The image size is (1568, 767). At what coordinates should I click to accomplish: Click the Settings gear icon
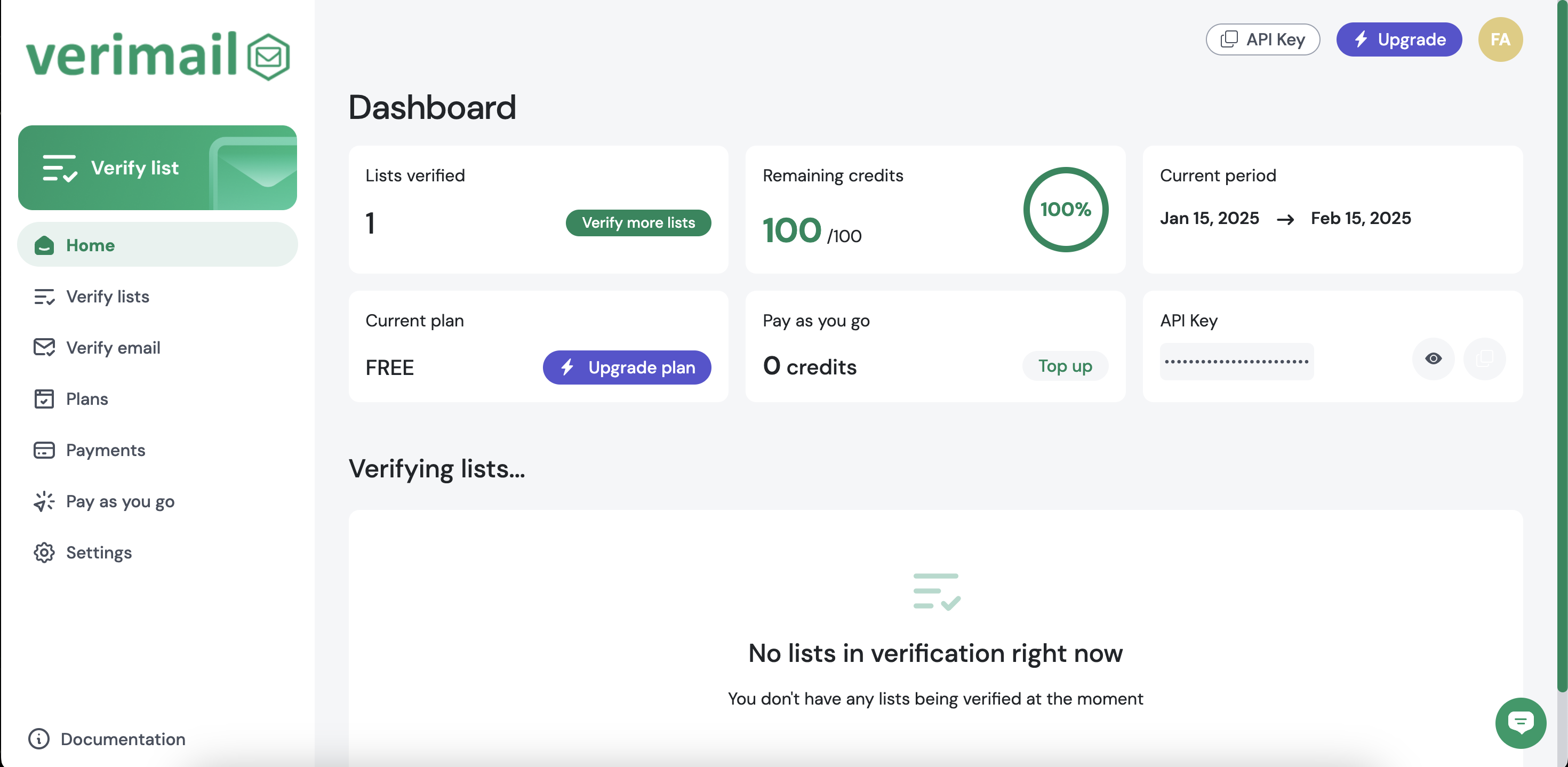pos(44,553)
